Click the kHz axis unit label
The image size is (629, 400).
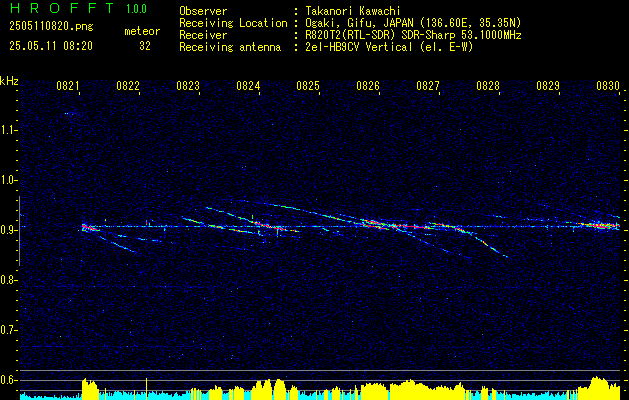click(x=9, y=81)
